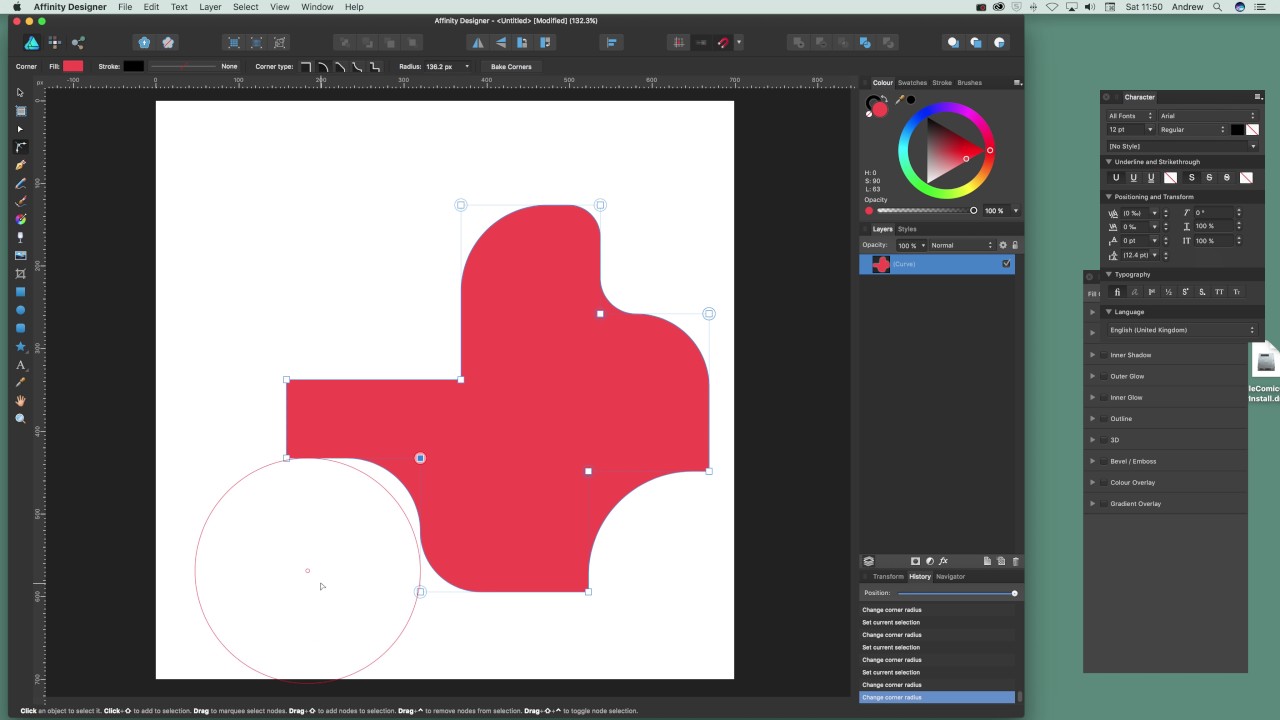Choose the rounded corner type
The image size is (1280, 720).
(x=323, y=66)
